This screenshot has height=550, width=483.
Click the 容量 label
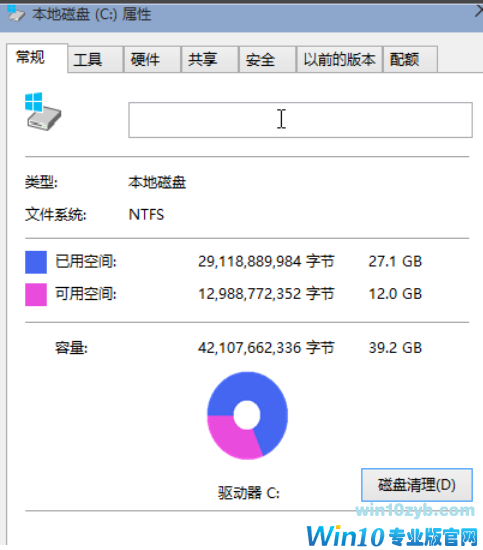[x=71, y=348]
